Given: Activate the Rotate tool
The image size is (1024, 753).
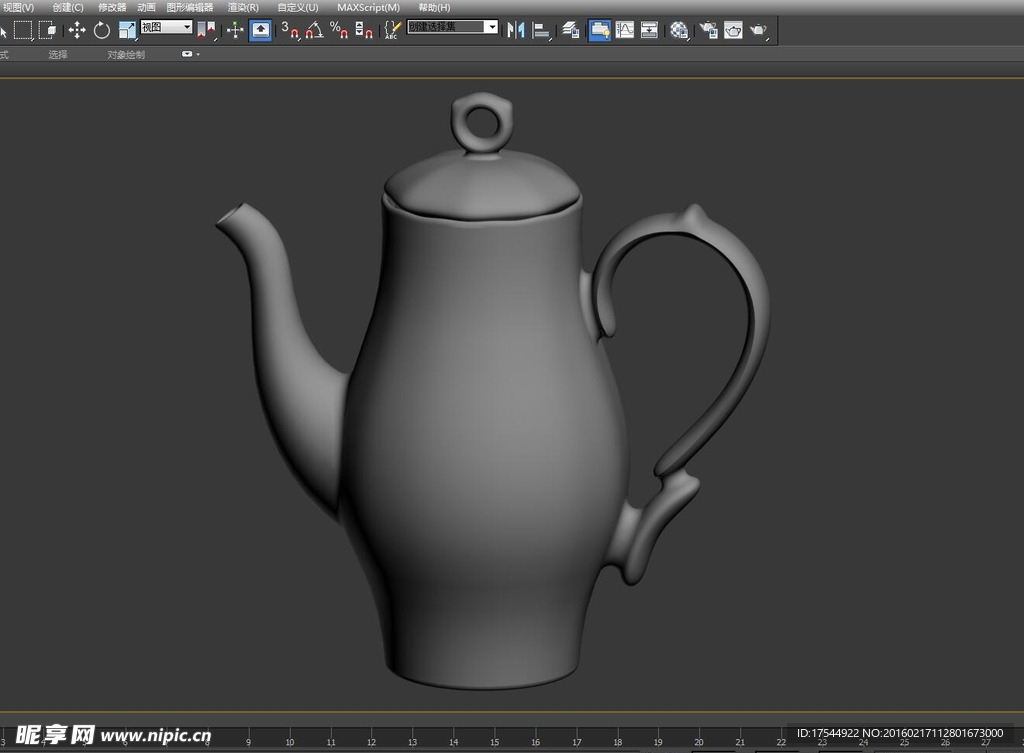Looking at the screenshot, I should [x=102, y=30].
